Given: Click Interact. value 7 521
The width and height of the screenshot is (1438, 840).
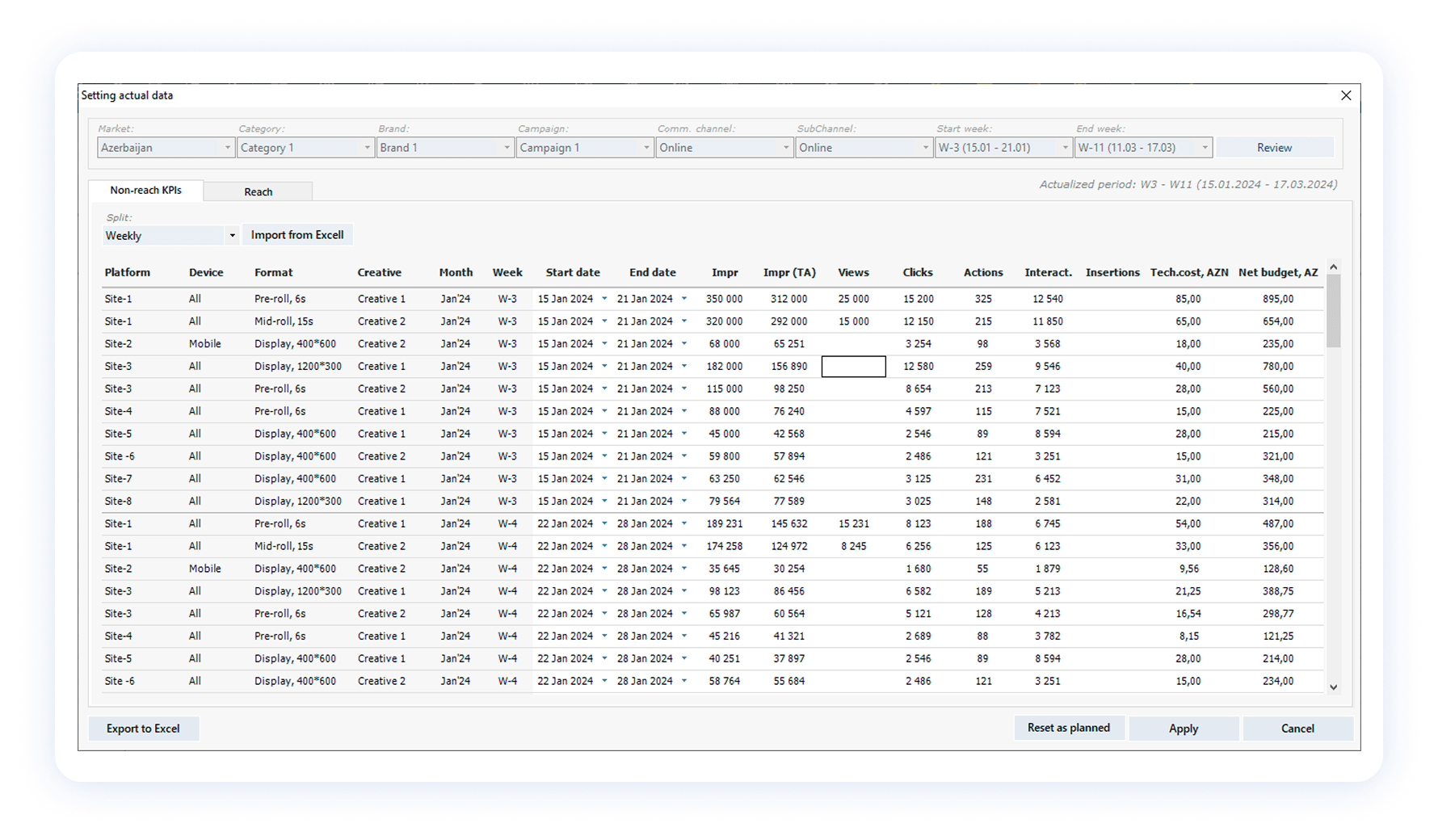Looking at the screenshot, I should pos(1048,411).
